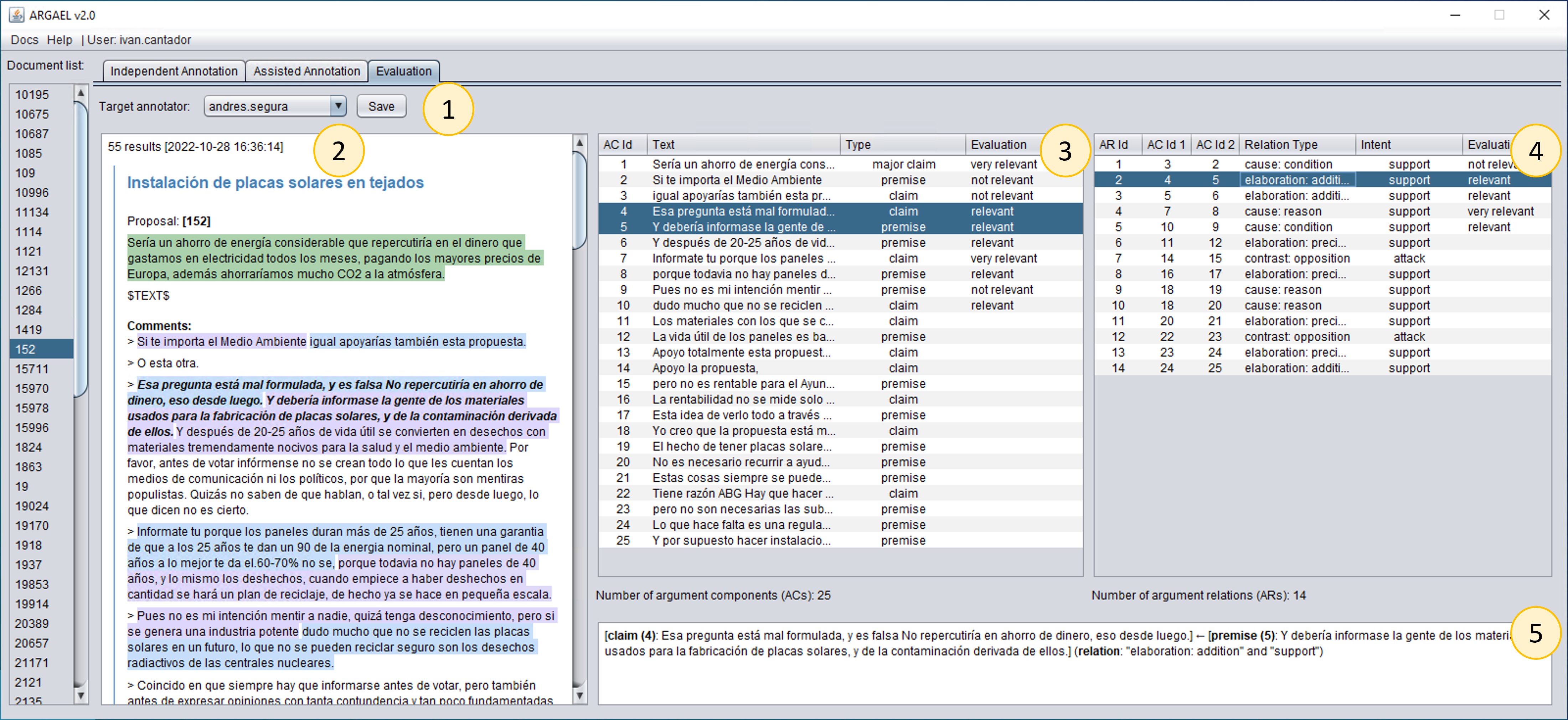Screen dimensions: 1568x720
Task: Switch to the Independent Annotation tab
Action: click(x=174, y=71)
